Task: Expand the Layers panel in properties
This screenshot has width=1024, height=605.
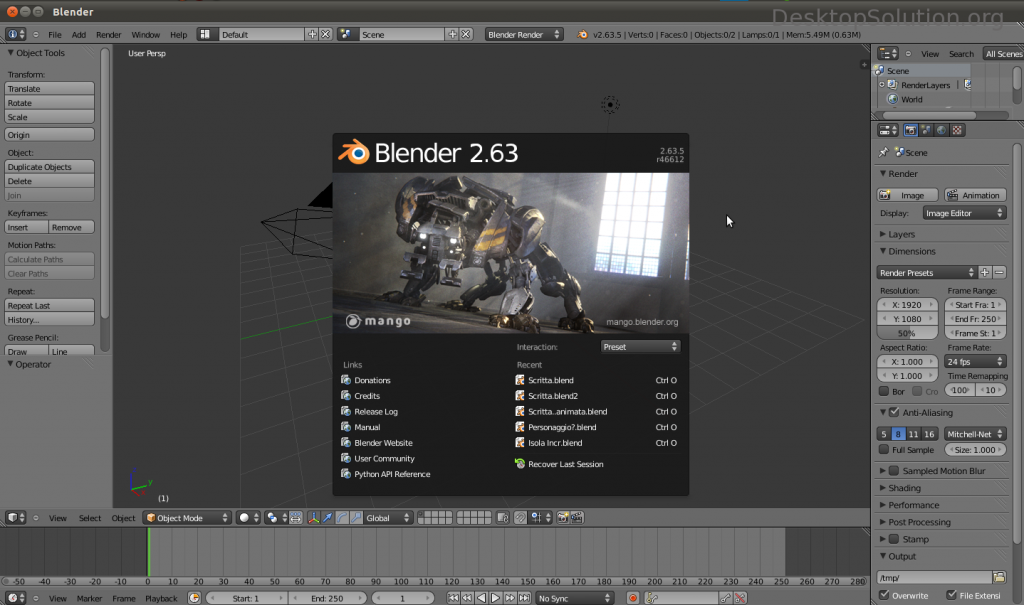Action: point(900,234)
